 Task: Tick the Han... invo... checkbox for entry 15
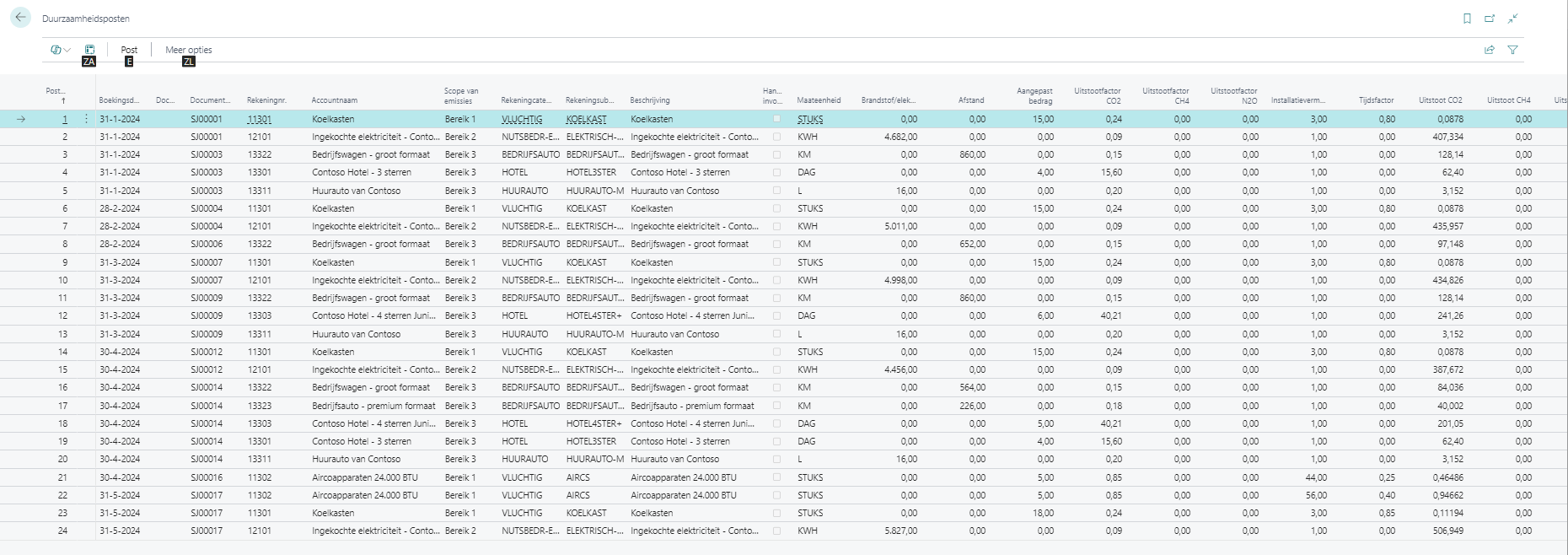point(776,369)
